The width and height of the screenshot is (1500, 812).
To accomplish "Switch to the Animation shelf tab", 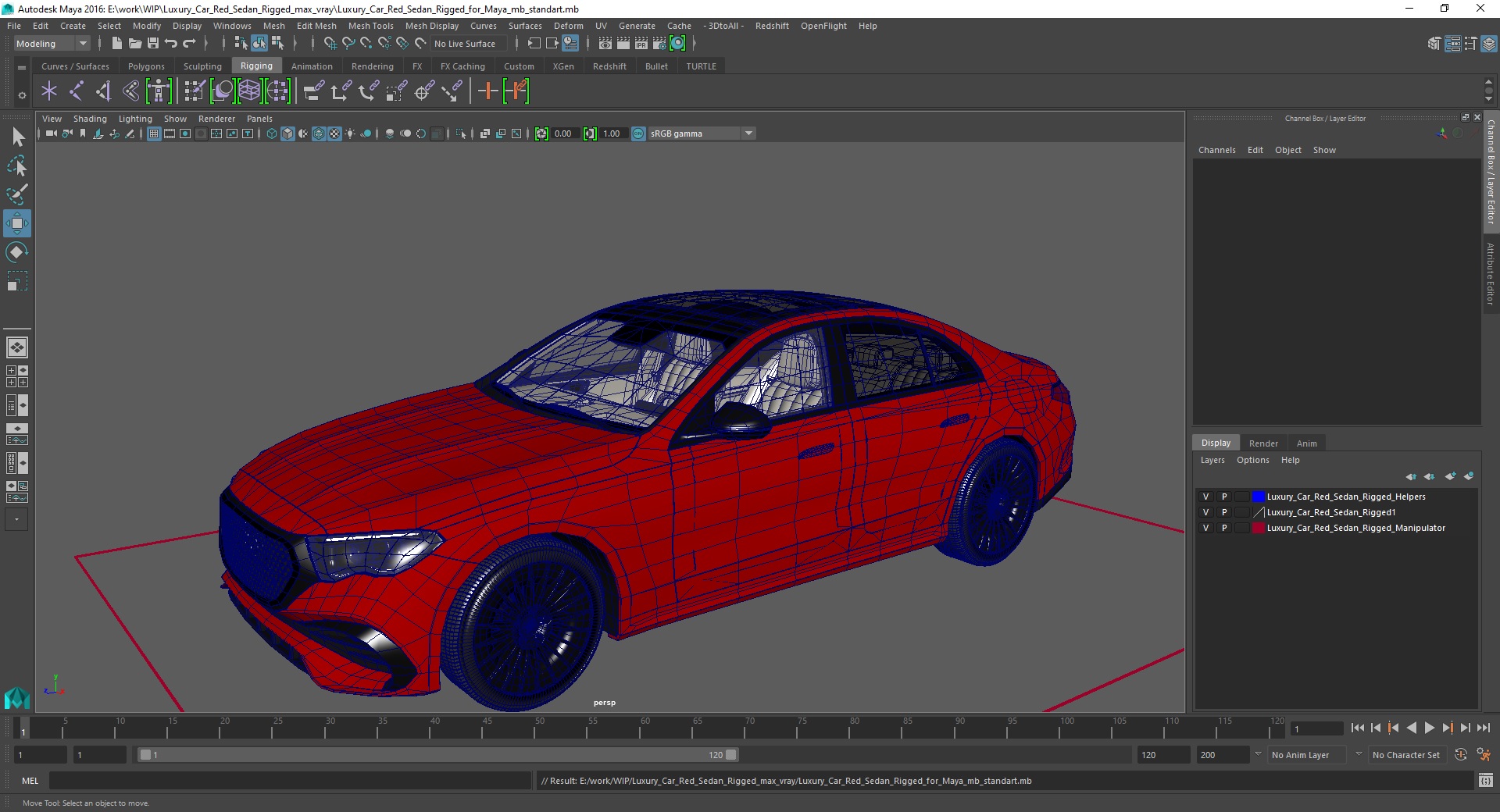I will [x=312, y=66].
